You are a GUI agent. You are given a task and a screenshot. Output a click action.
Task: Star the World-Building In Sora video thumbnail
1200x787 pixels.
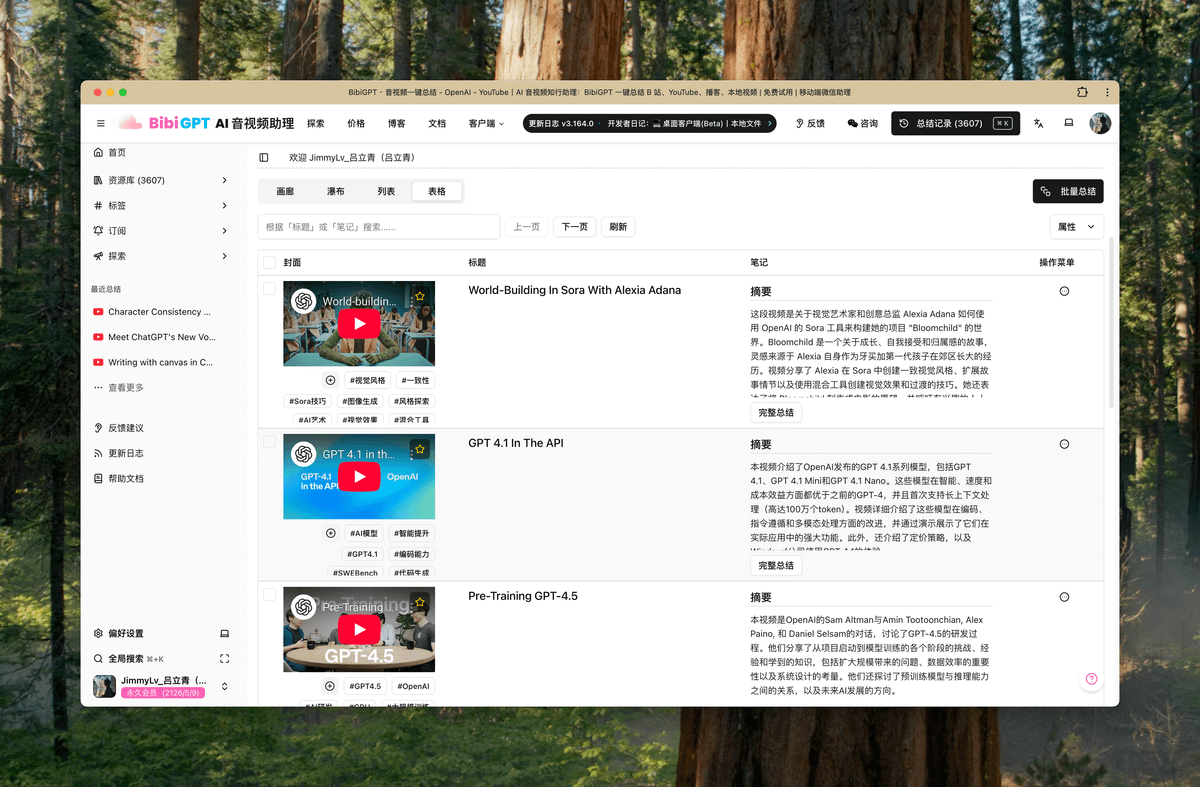coord(420,297)
